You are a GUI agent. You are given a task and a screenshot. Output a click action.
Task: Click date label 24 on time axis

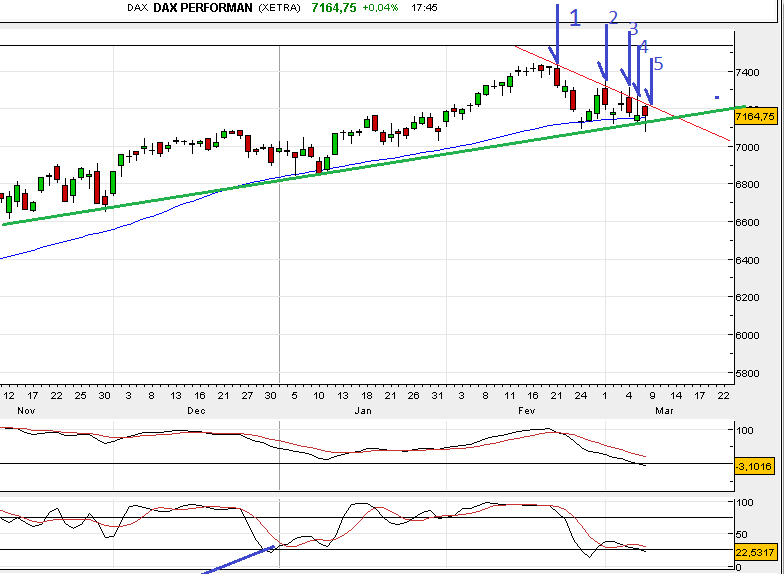click(x=580, y=396)
